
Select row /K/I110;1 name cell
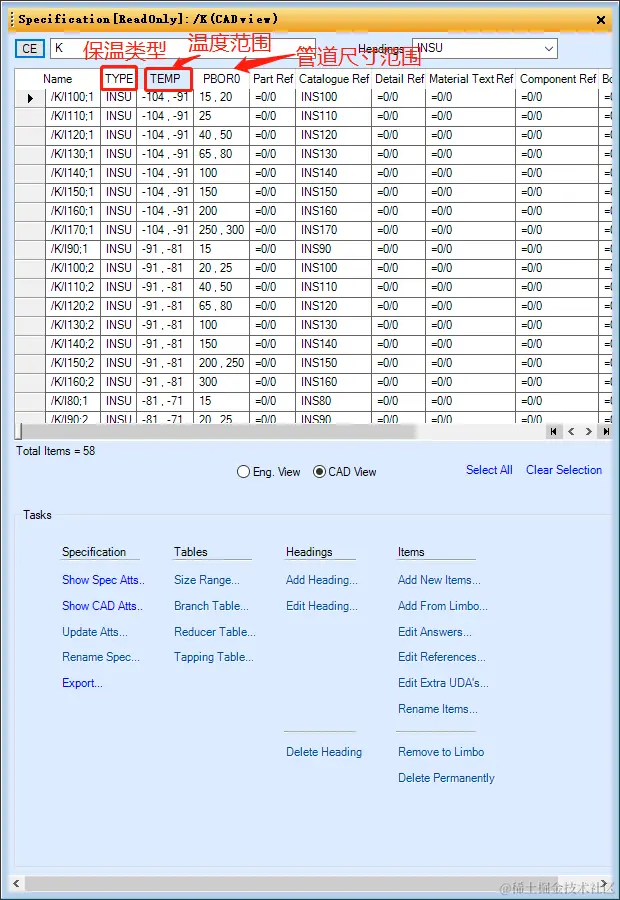(73, 116)
